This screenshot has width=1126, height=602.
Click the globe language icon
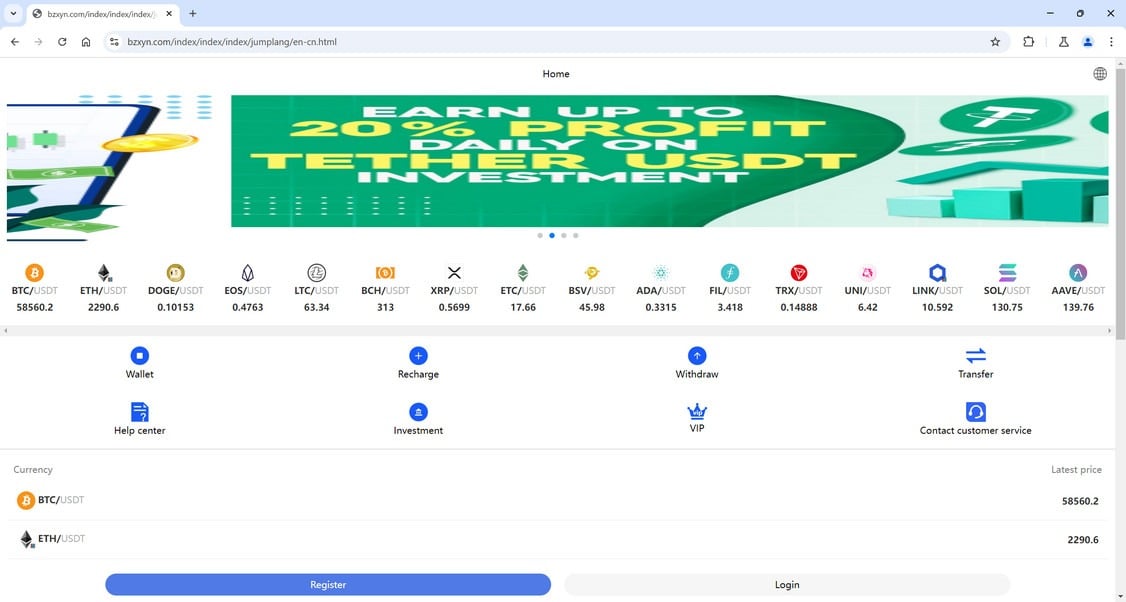(1099, 73)
